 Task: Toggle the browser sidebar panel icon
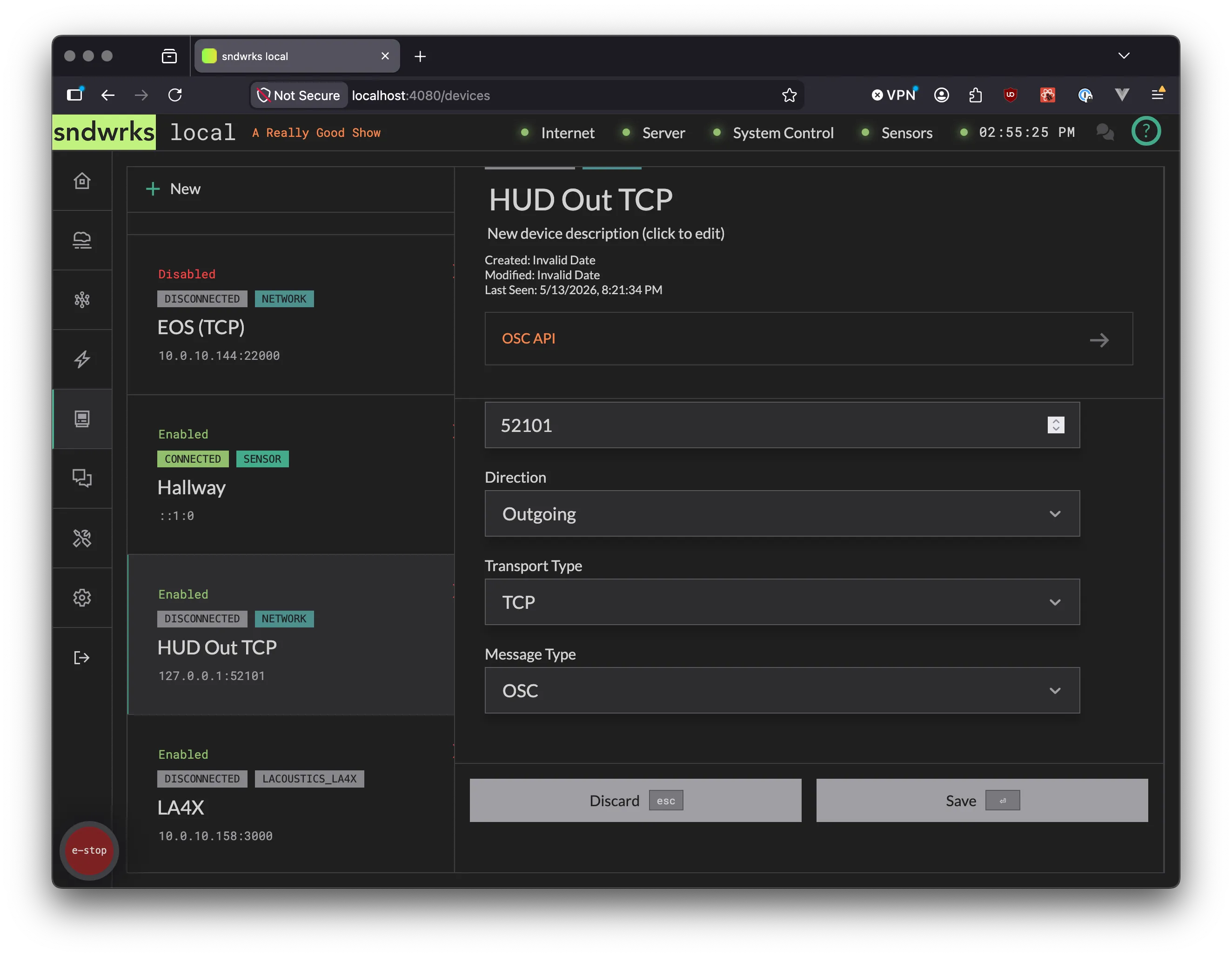point(75,94)
